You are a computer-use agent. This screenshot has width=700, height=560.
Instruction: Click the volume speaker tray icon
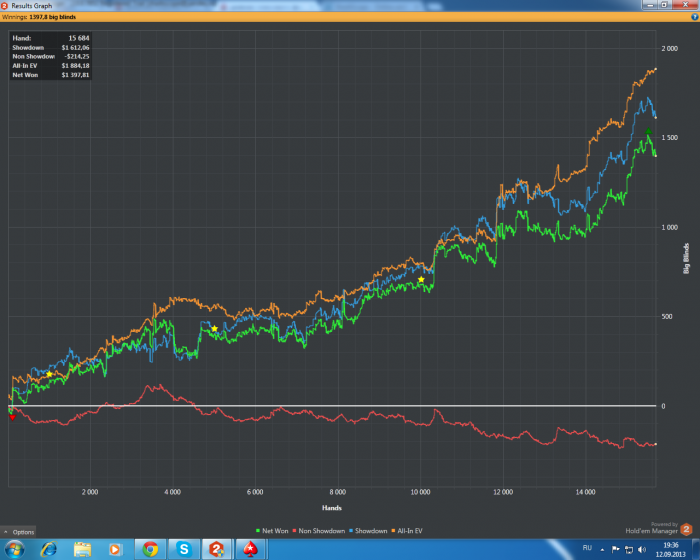pyautogui.click(x=642, y=550)
